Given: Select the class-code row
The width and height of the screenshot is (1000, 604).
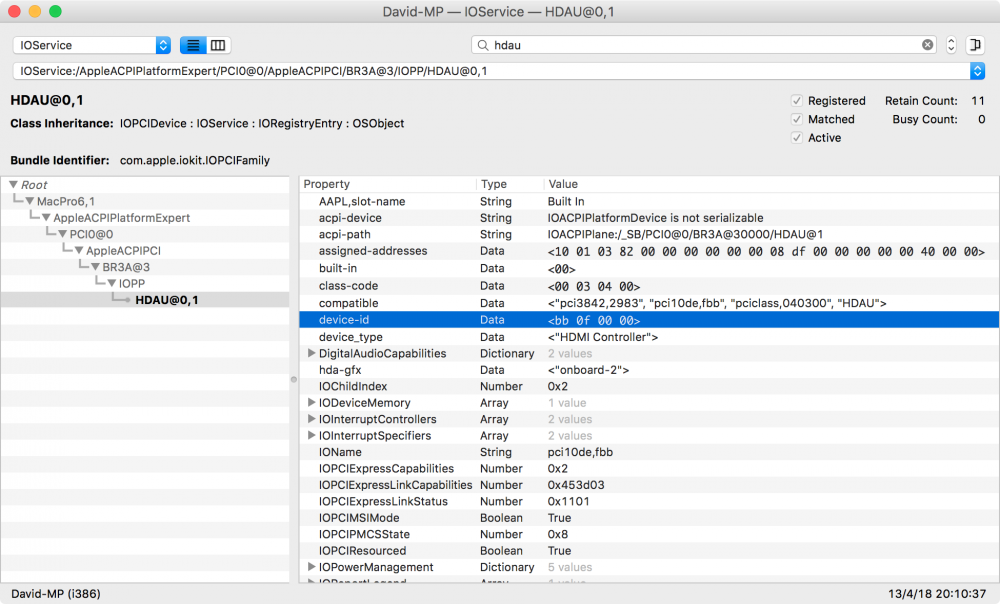Looking at the screenshot, I should [x=649, y=286].
